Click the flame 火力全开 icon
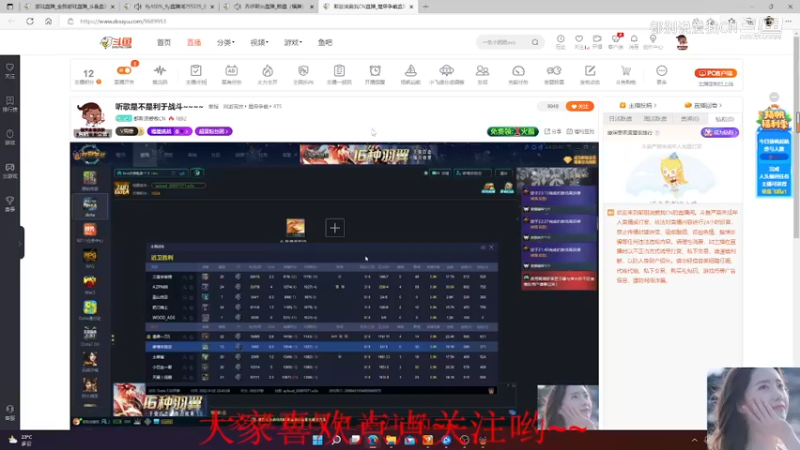The height and width of the screenshot is (450, 800). (267, 70)
